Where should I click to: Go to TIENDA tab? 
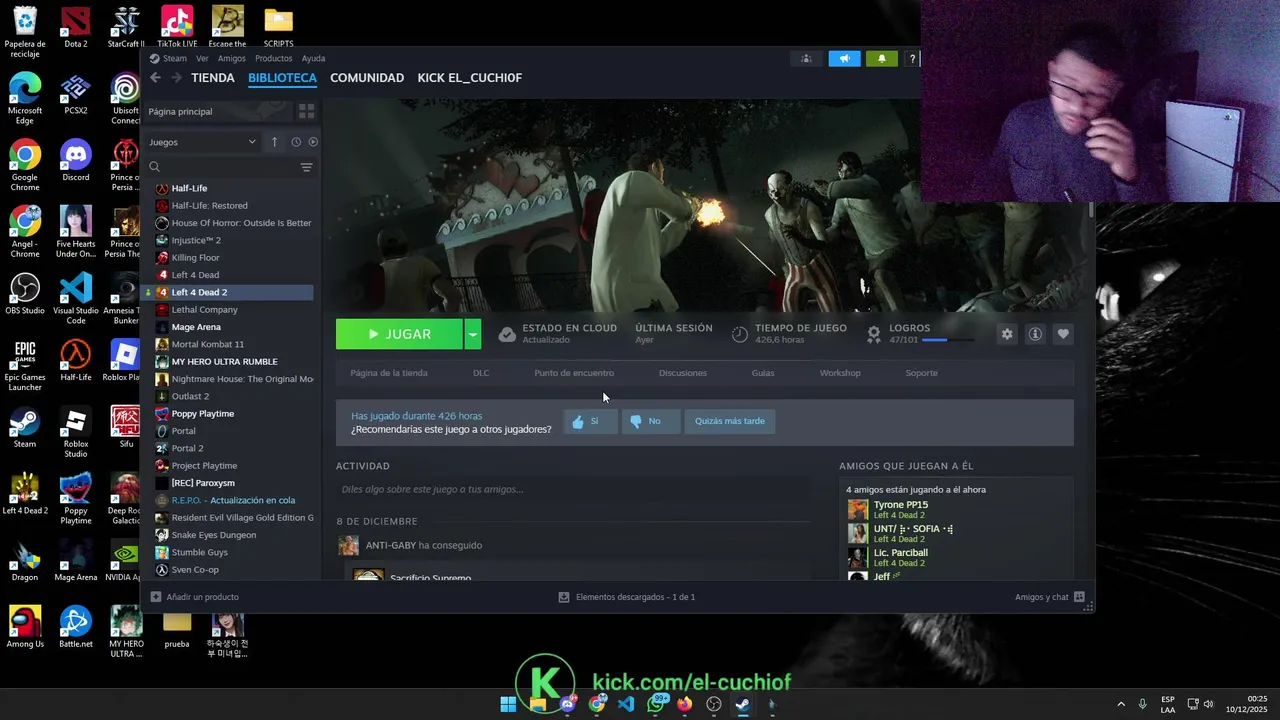coord(213,78)
